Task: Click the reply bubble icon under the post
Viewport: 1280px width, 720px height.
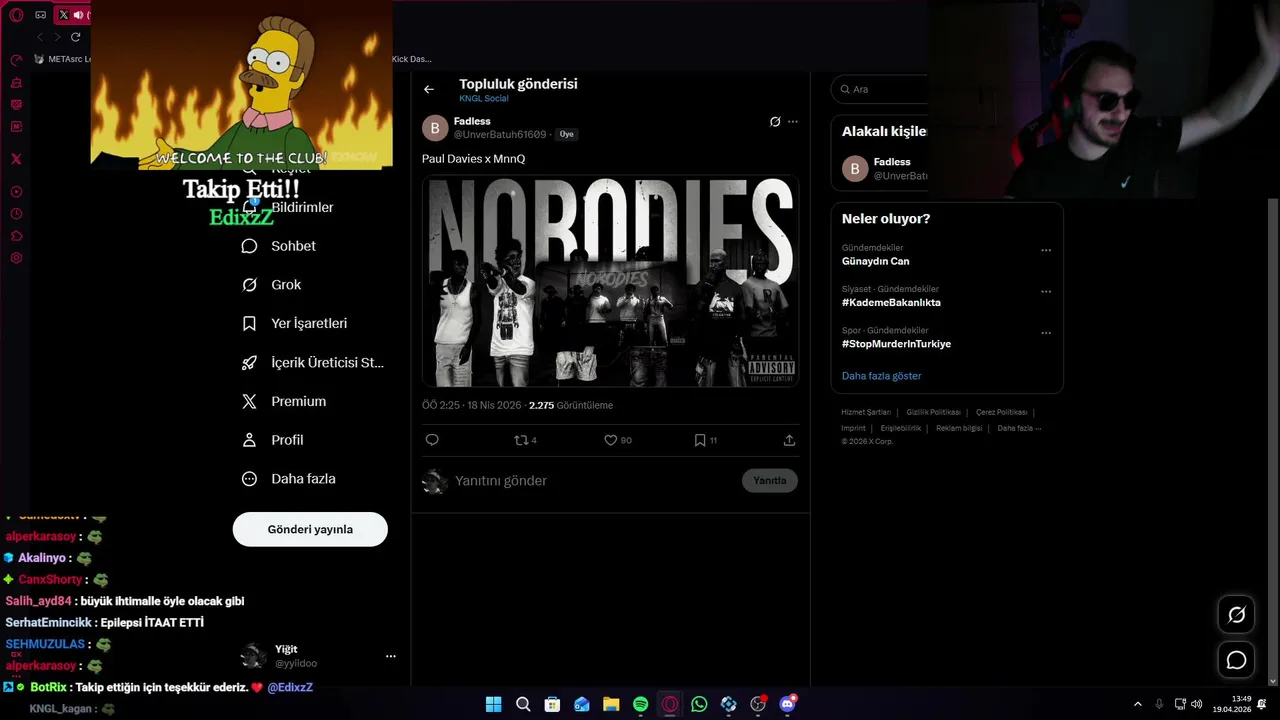Action: click(432, 440)
